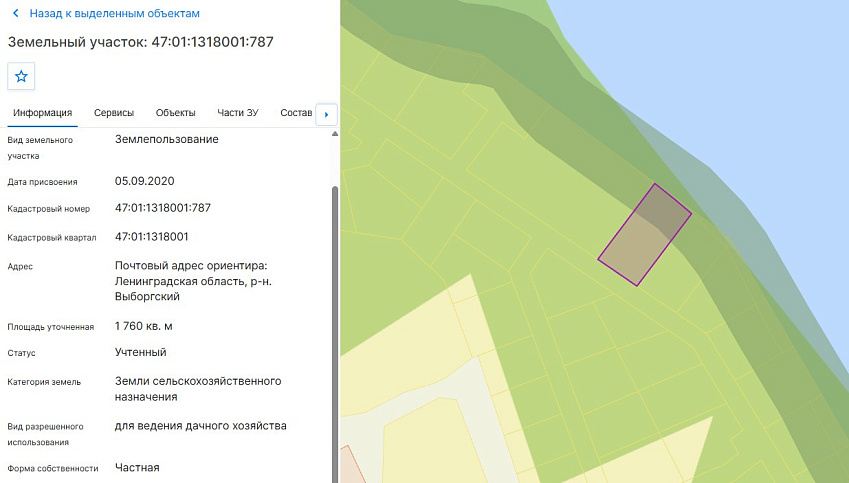Click cadastral quarter value 47:01:1318001

click(x=152, y=237)
